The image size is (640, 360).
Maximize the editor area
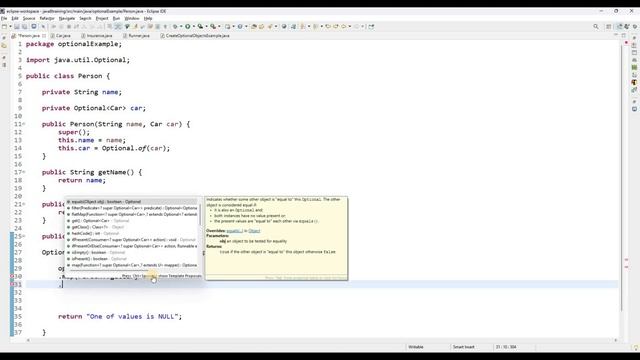coord(623,35)
